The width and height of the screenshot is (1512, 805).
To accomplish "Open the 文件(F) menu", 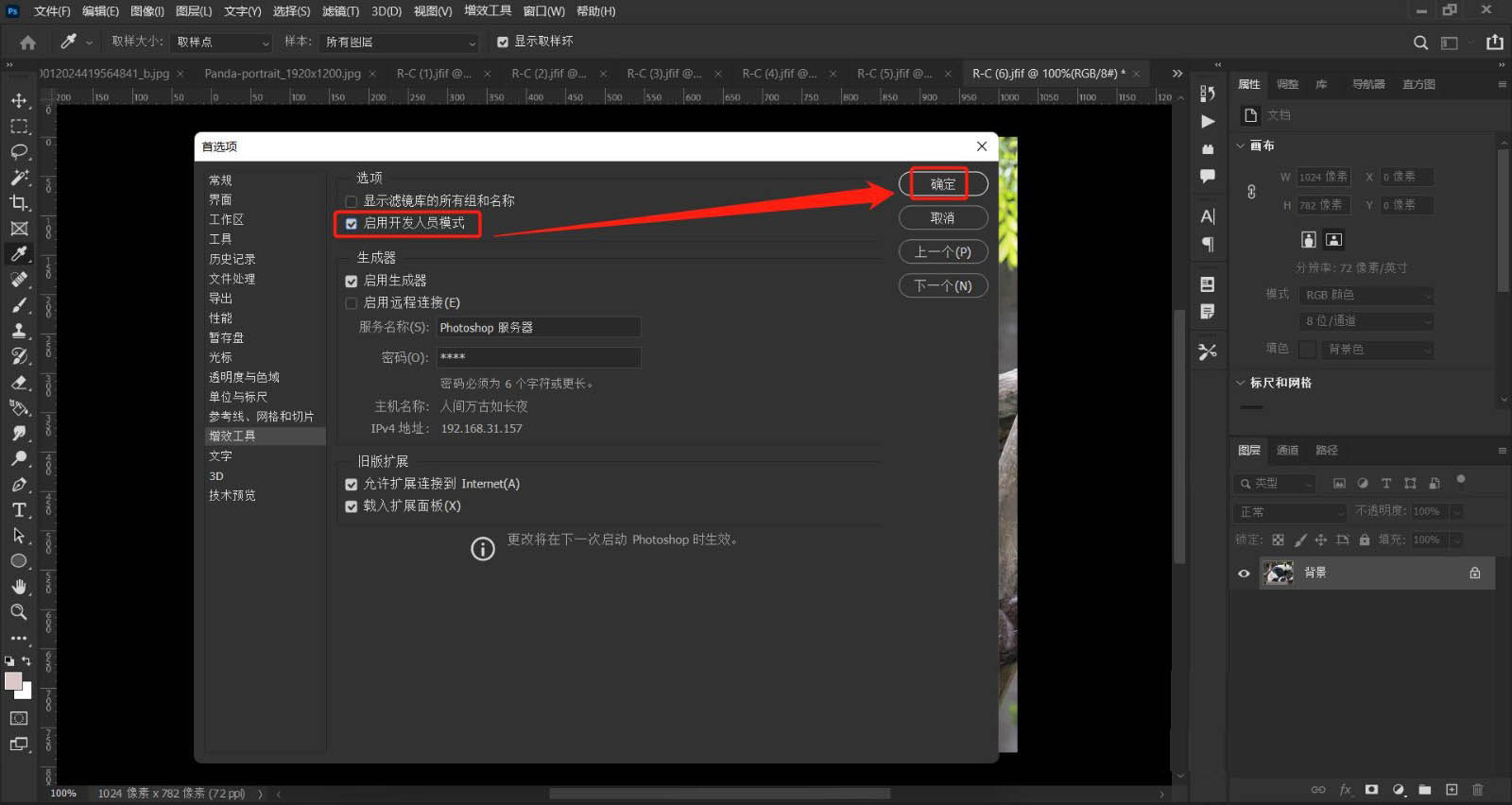I will click(x=52, y=11).
